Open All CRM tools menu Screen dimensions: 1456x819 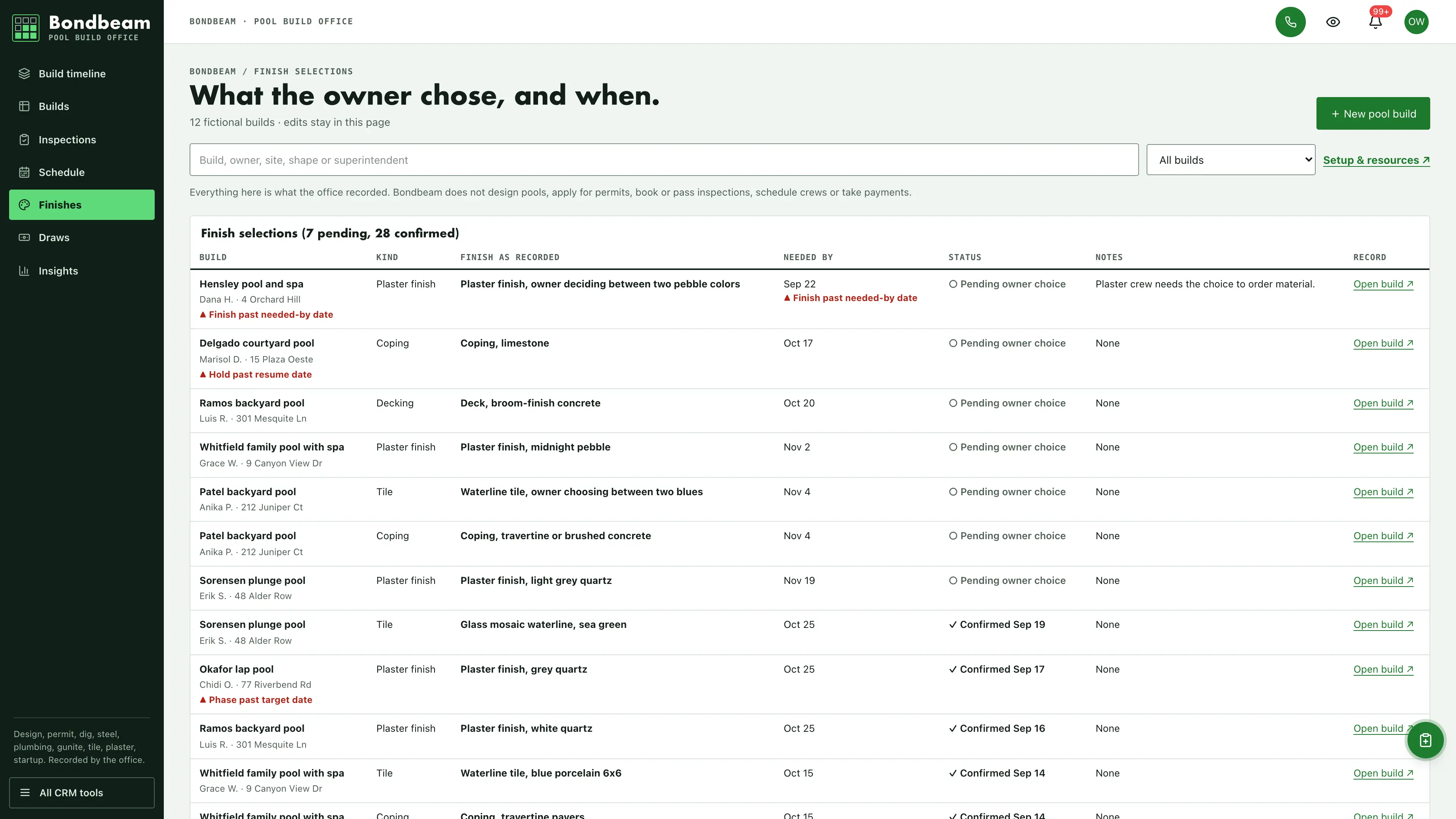click(82, 792)
